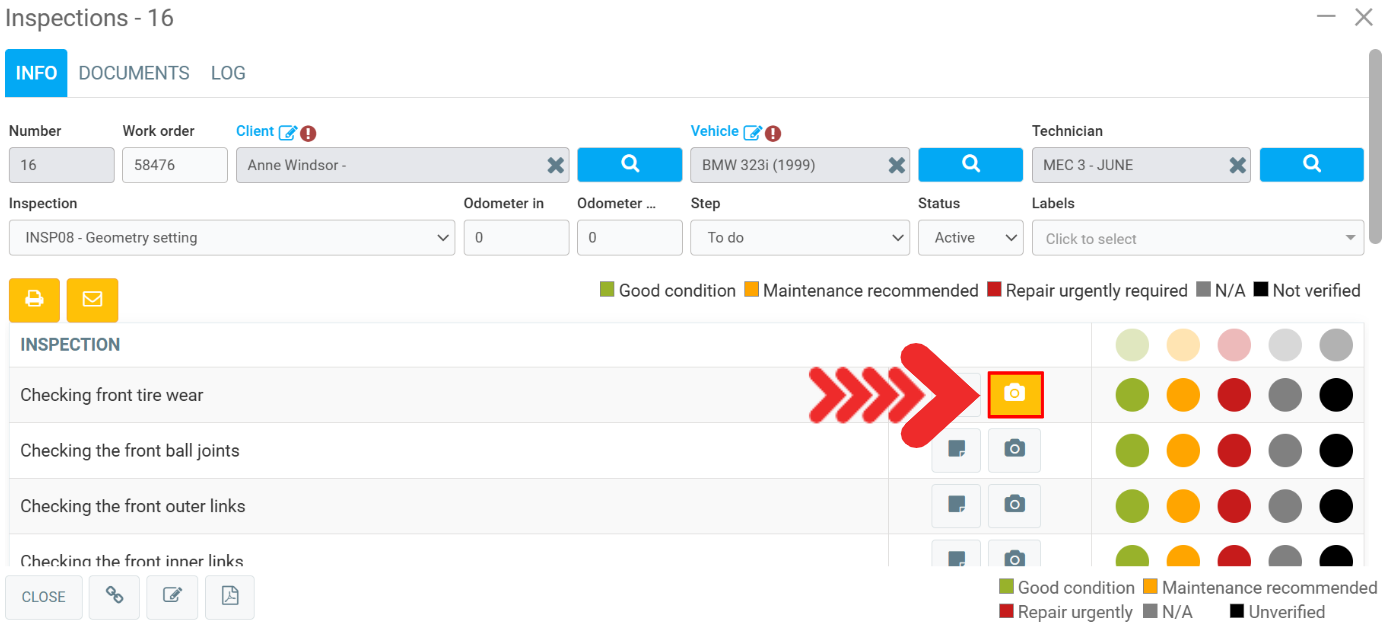Switch to the LOG tab
The width and height of the screenshot is (1384, 627).
click(x=228, y=73)
